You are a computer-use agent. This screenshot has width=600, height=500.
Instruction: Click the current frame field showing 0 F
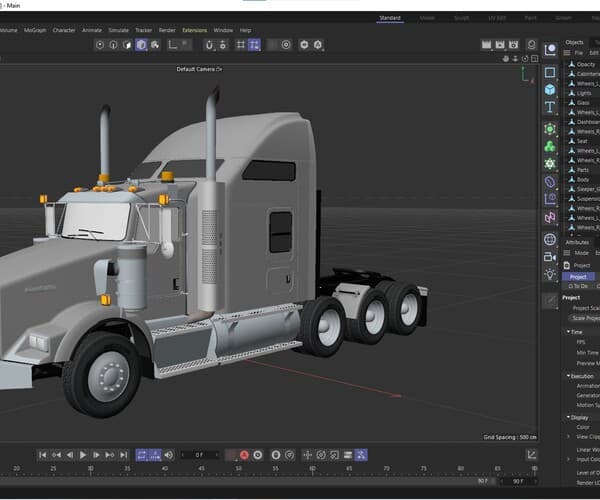[199, 455]
